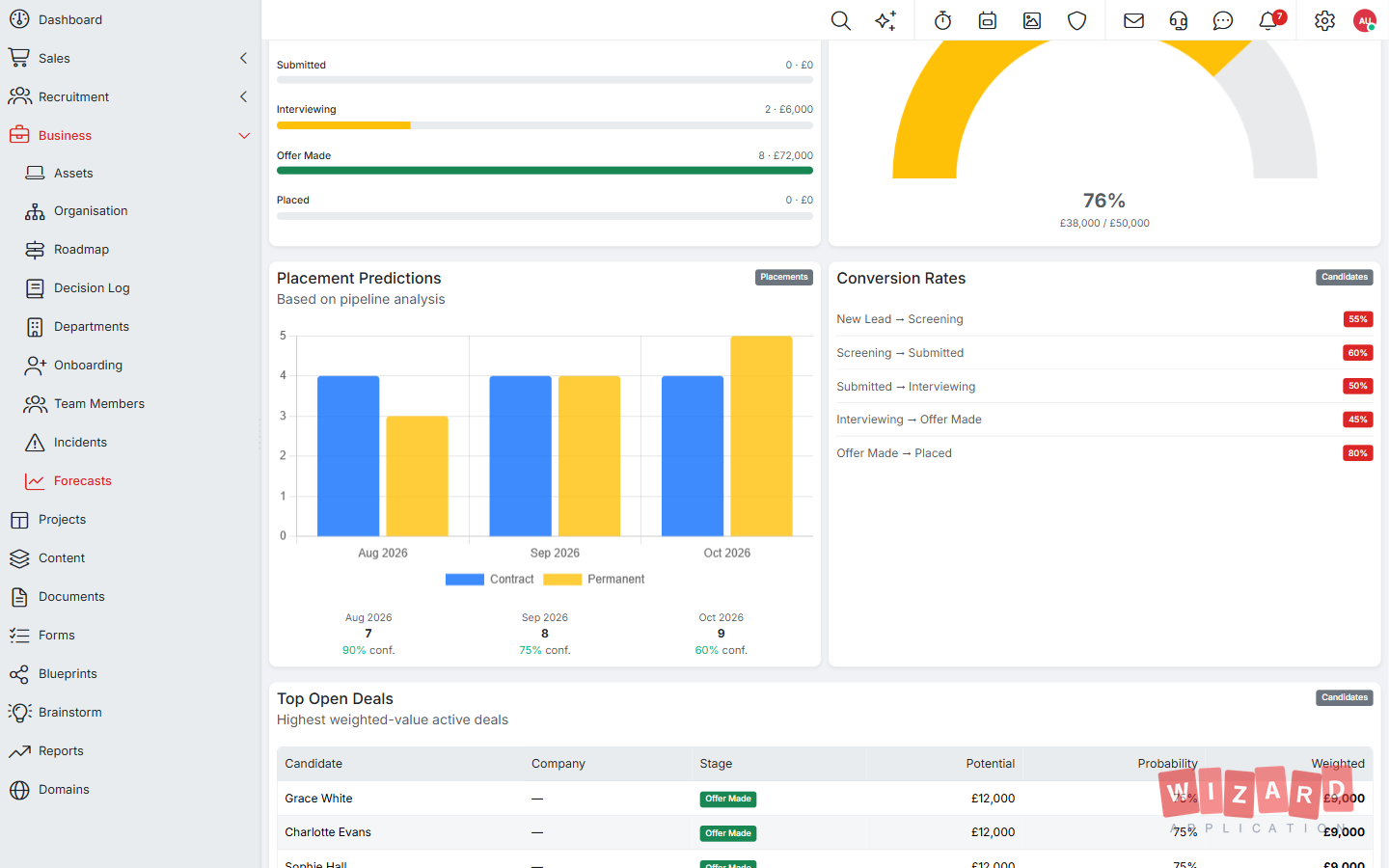Open the stopwatch timer icon

(943, 20)
